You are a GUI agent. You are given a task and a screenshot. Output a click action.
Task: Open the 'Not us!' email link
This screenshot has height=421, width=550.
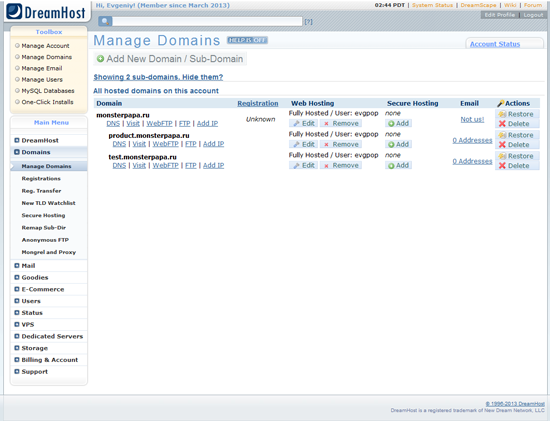(472, 120)
